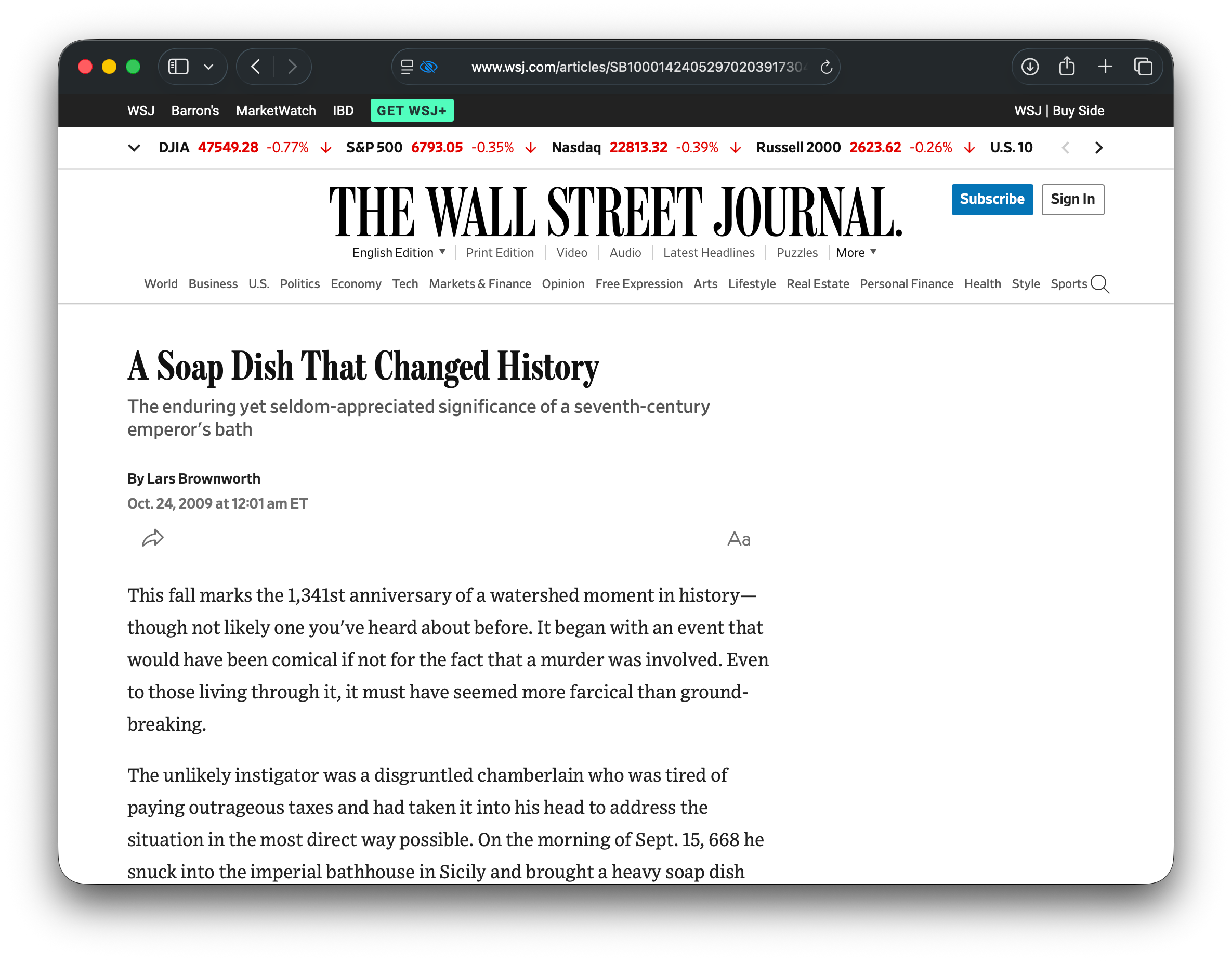1232x961 pixels.
Task: Show next ticker items
Action: 1098,148
